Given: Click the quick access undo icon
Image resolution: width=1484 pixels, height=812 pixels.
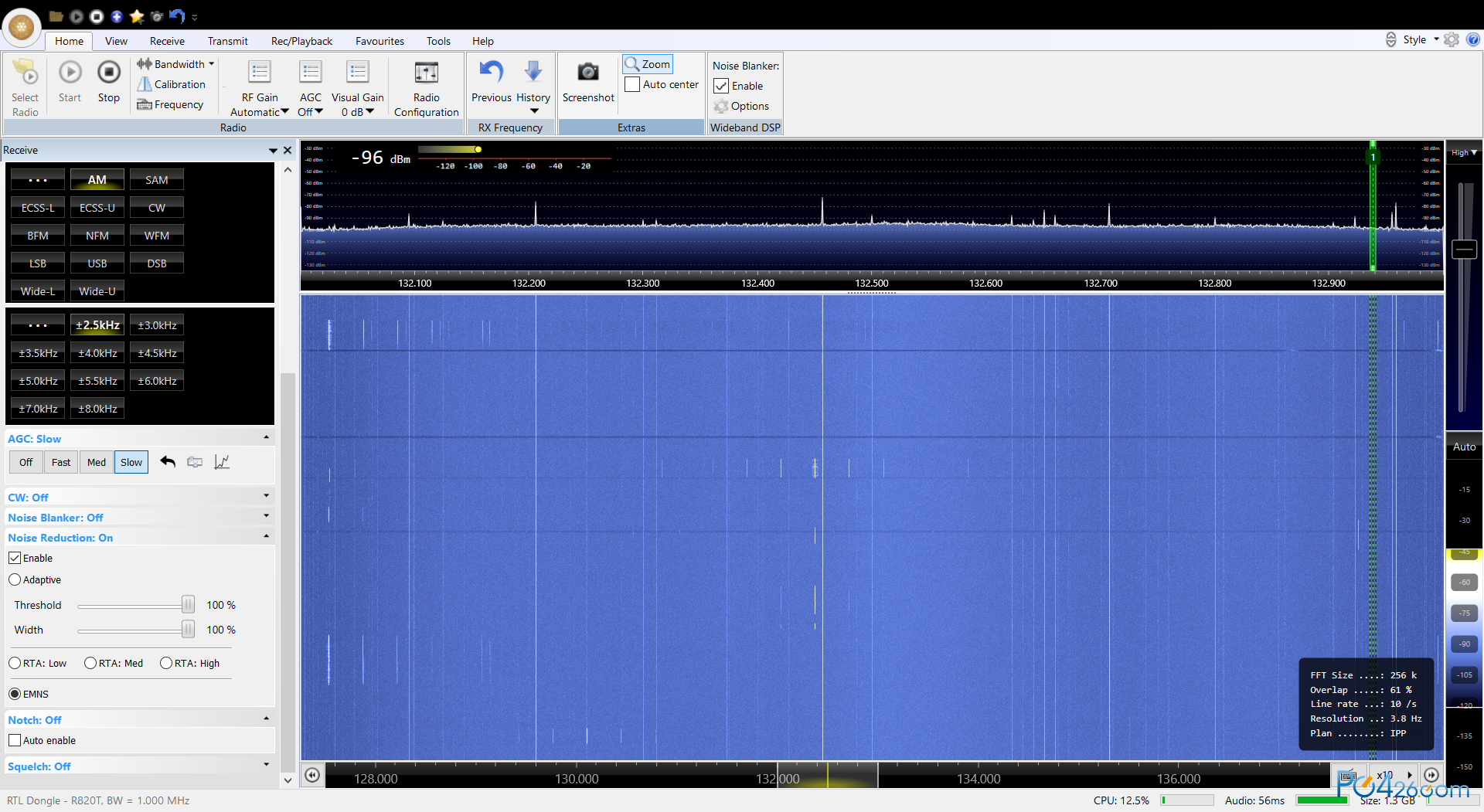Looking at the screenshot, I should [177, 16].
